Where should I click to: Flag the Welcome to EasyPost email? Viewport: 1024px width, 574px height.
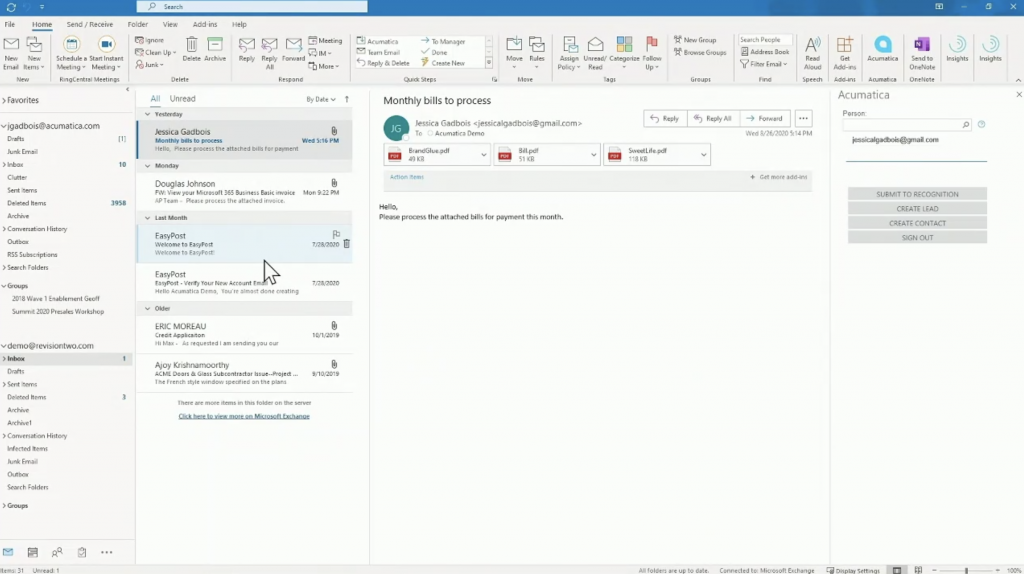coord(336,234)
